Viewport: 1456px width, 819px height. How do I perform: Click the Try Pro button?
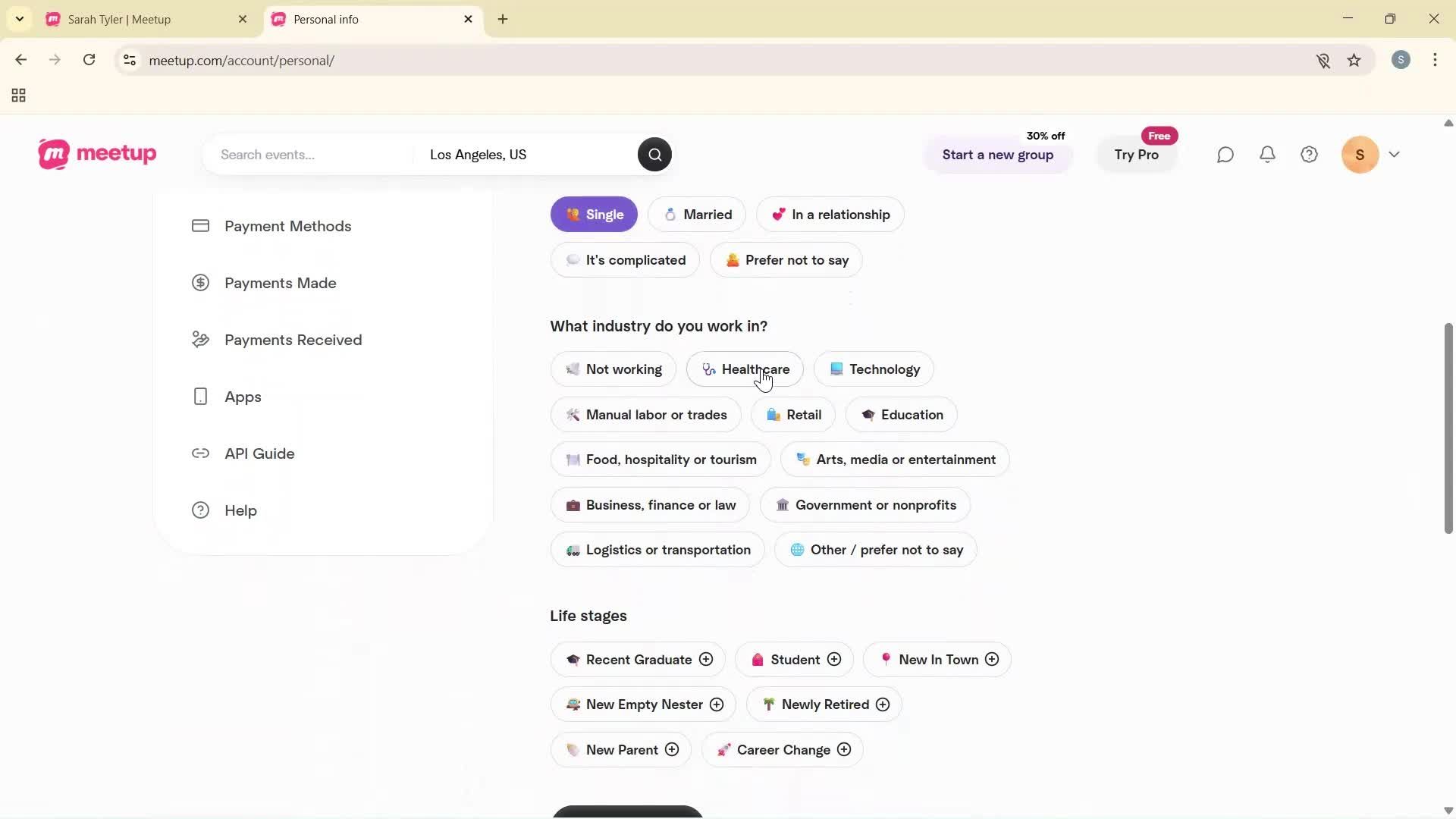coord(1137,155)
